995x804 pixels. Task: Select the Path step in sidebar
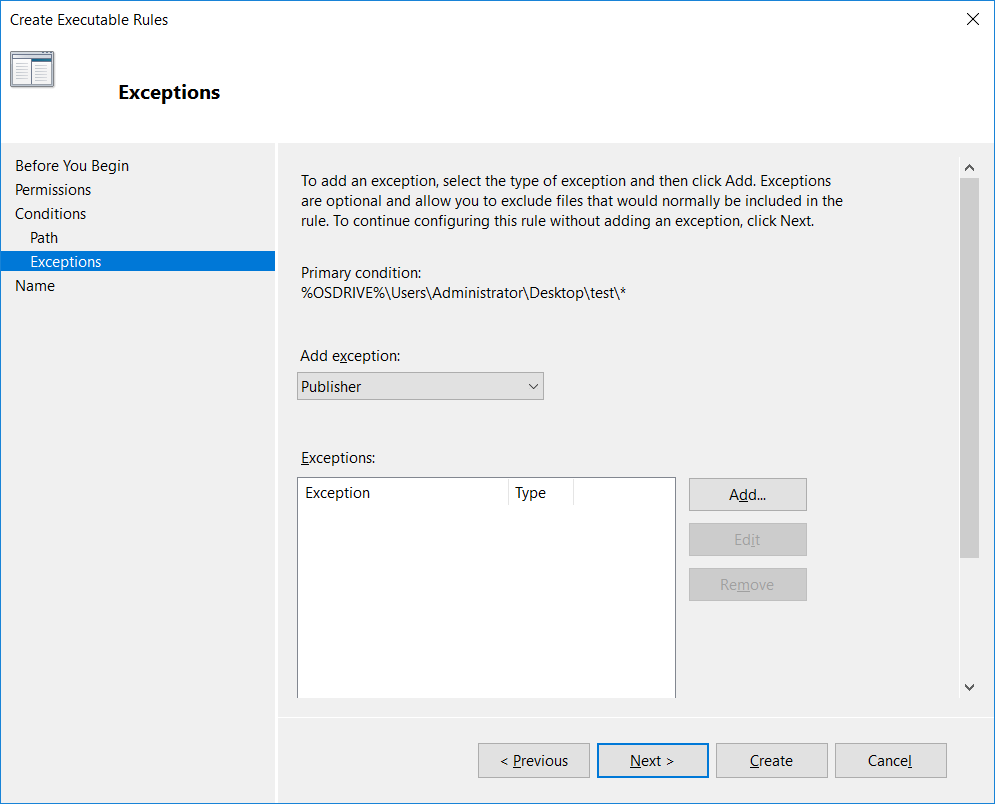pos(44,238)
